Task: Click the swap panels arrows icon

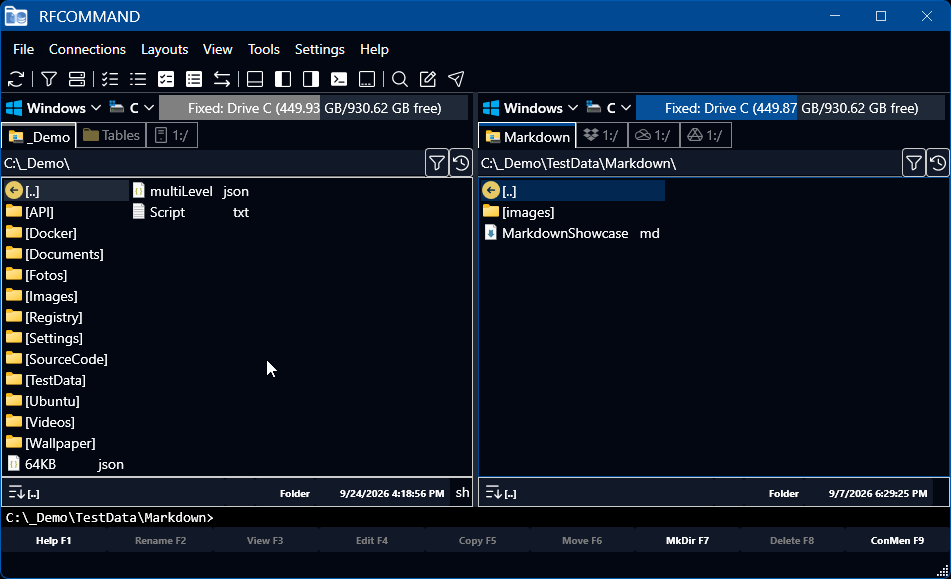Action: [222, 79]
